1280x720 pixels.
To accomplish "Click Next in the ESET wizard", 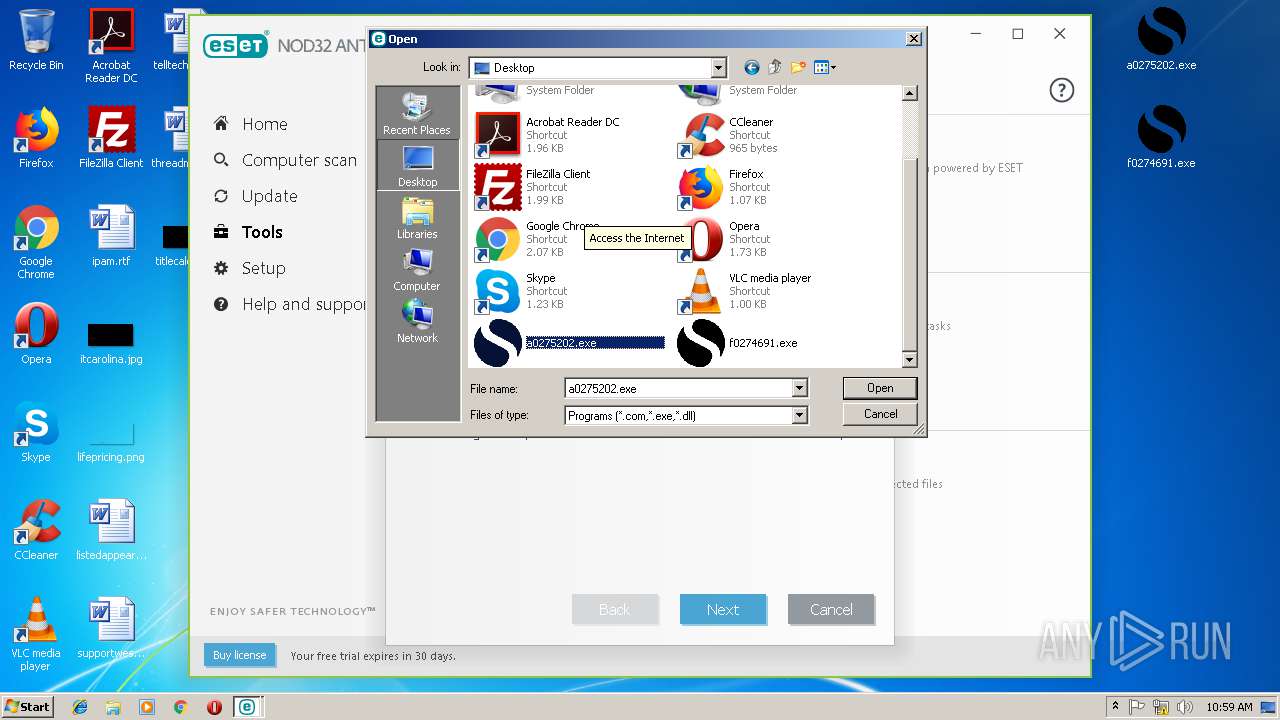I will pos(723,609).
